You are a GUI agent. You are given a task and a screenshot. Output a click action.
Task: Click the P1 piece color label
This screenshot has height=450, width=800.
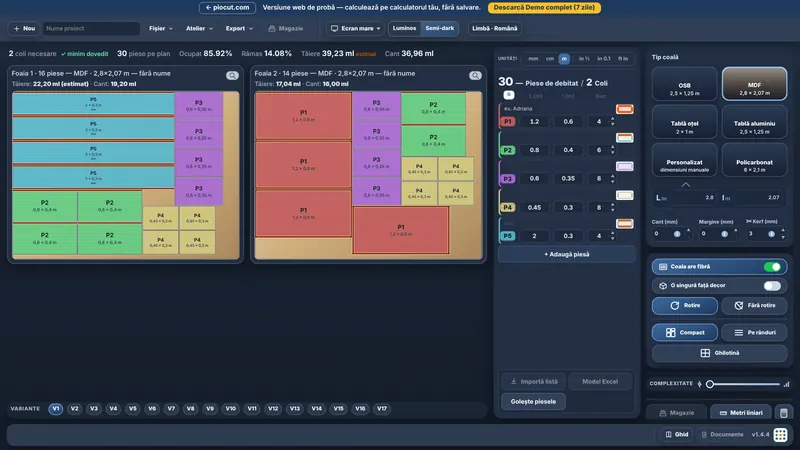click(x=508, y=121)
